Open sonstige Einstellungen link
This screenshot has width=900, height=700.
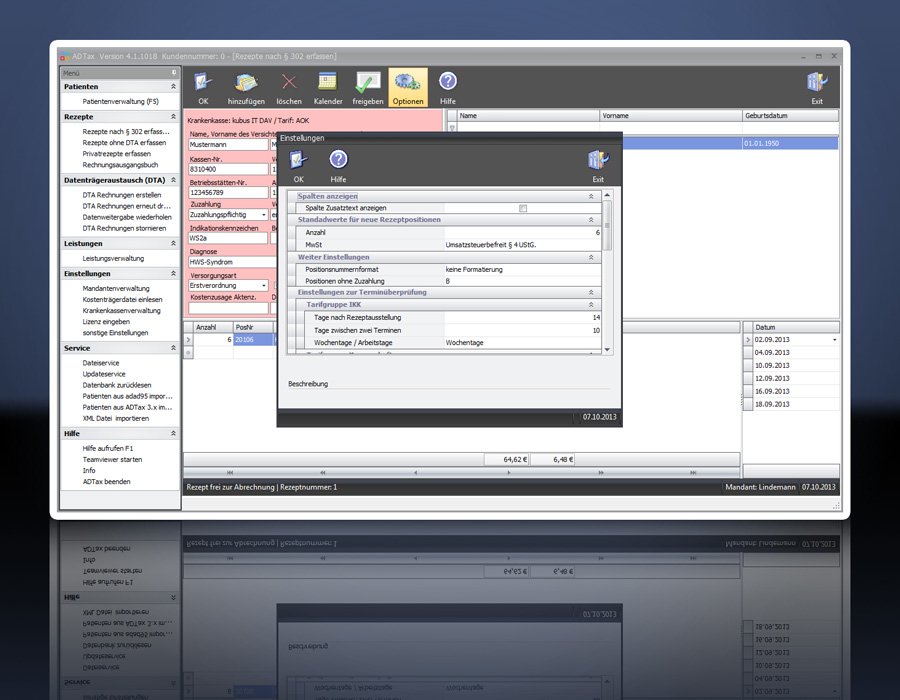[x=115, y=333]
